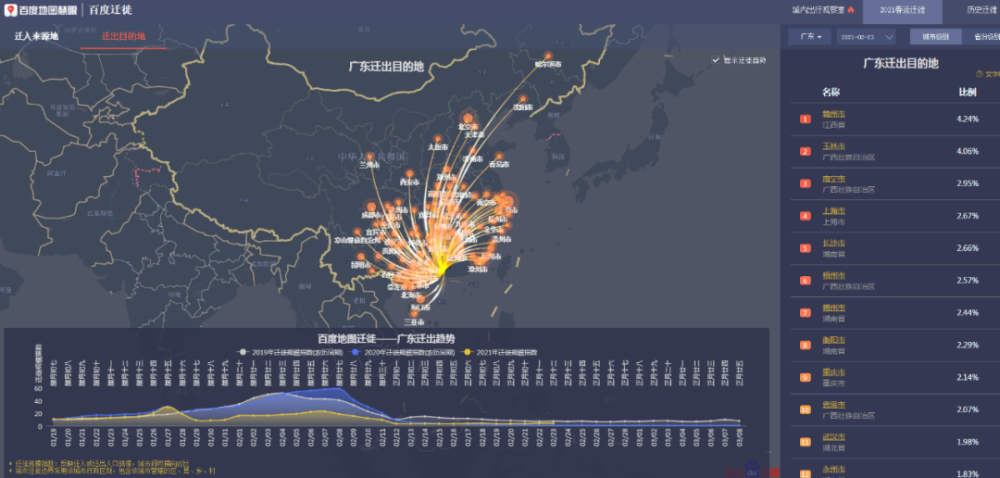Click the 百度地图迁徙——广东迁出趋势 chart title
The height and width of the screenshot is (478, 1000).
click(386, 338)
